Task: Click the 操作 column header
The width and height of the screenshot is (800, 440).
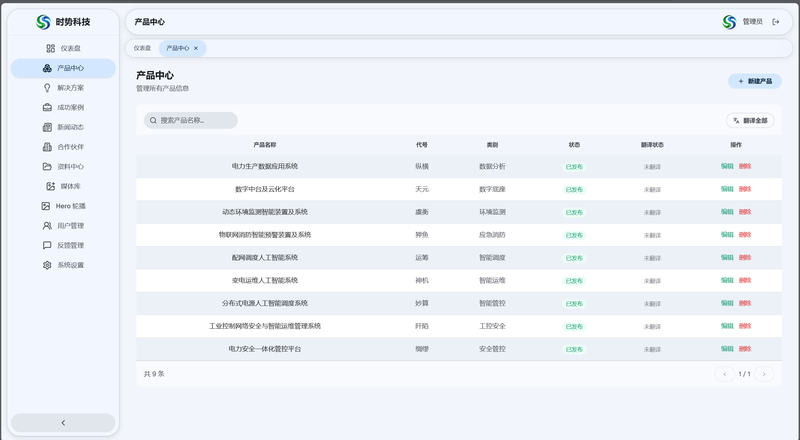Action: pos(736,145)
